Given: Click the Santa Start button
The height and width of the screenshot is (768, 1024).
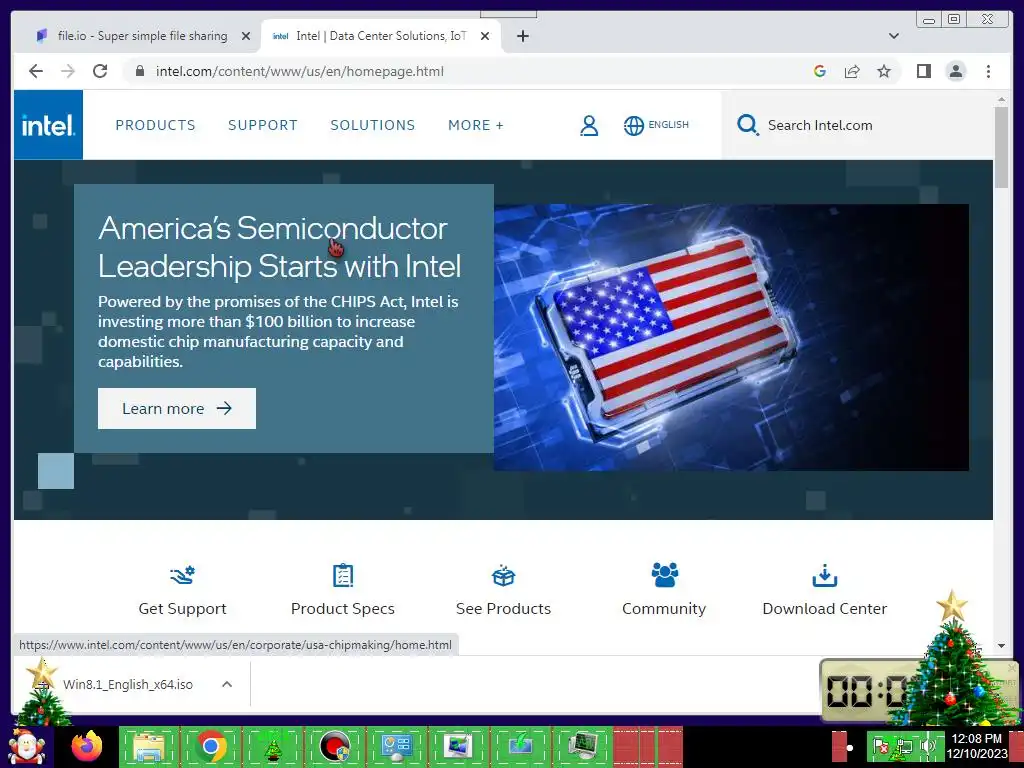Looking at the screenshot, I should (27, 748).
